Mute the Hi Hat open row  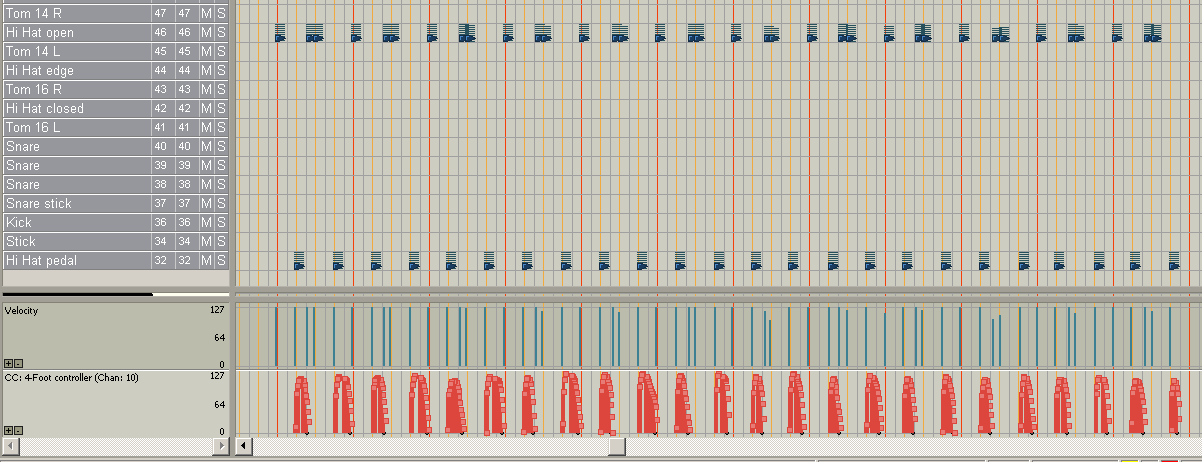[x=206, y=33]
